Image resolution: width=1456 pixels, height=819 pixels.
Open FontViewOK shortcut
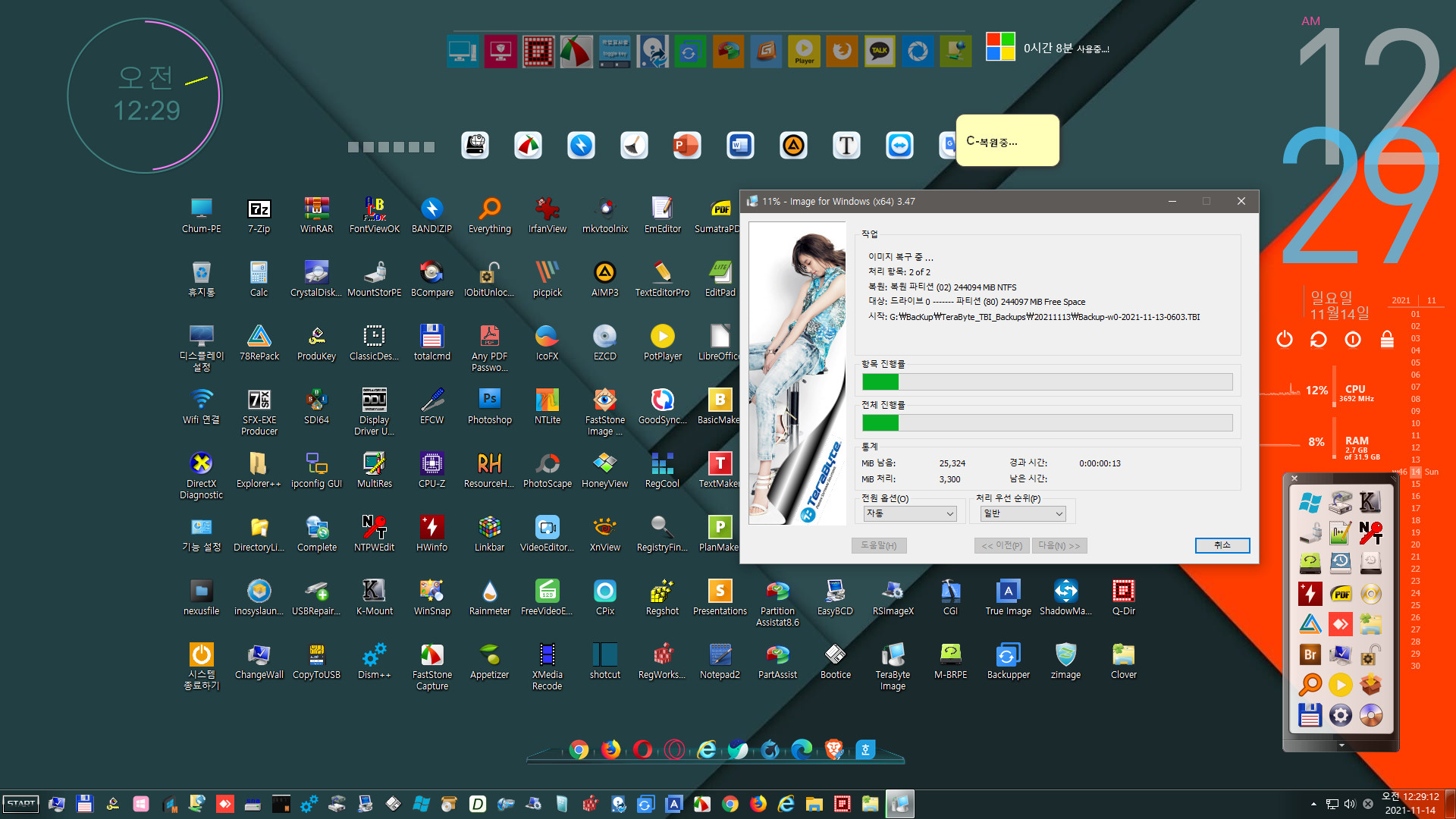click(374, 215)
